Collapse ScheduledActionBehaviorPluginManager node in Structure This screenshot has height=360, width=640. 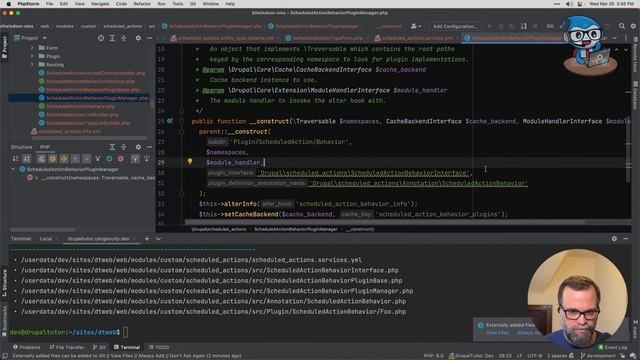point(13,169)
